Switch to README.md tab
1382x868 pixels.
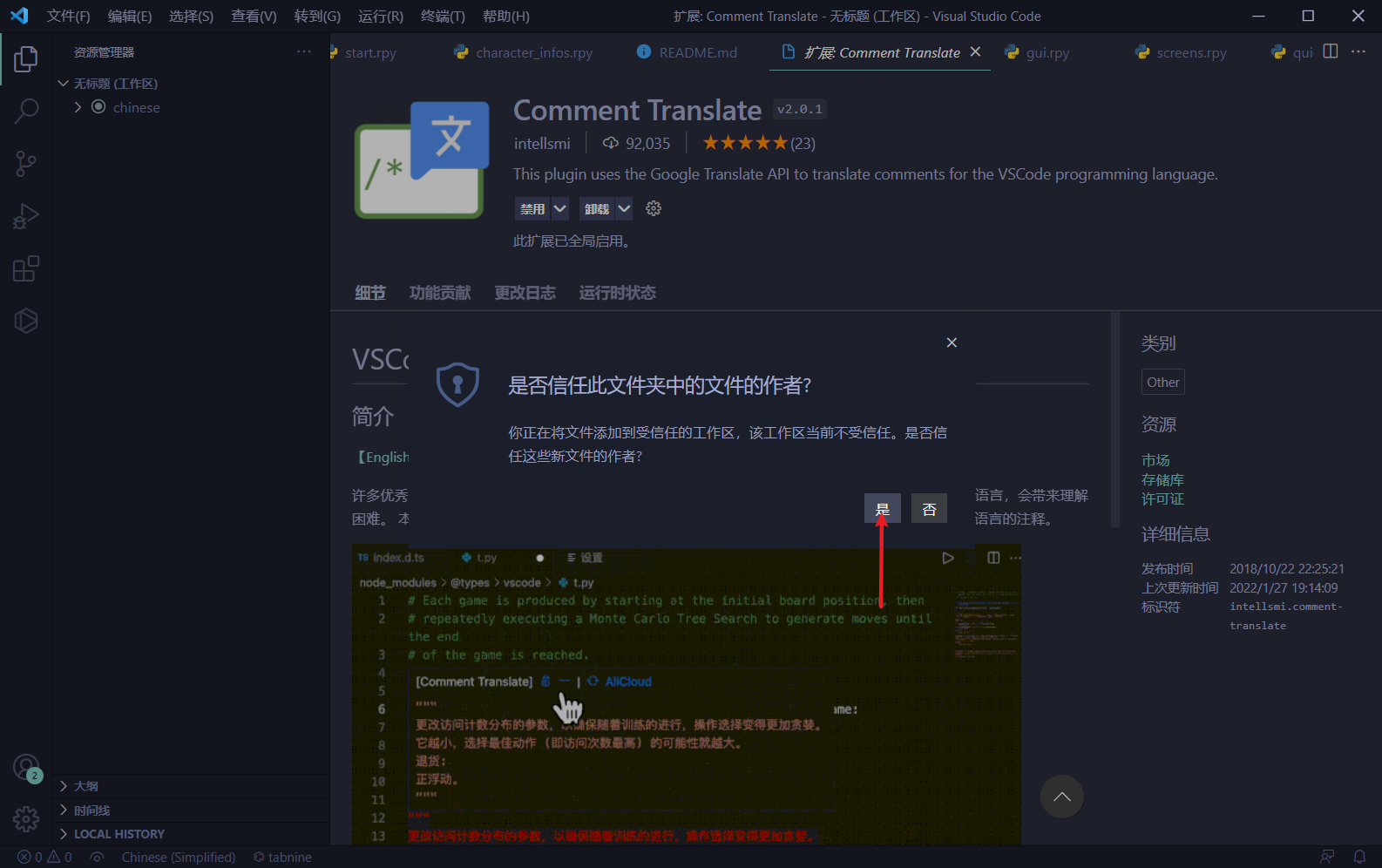coord(697,52)
